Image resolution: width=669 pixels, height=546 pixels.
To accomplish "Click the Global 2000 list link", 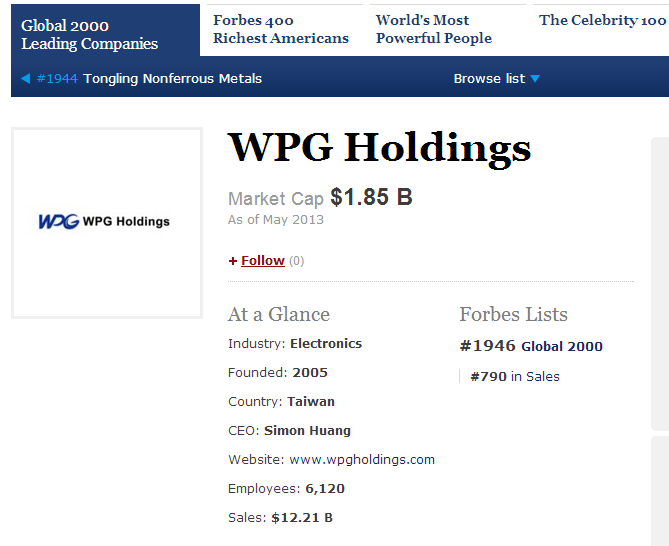I will point(562,347).
